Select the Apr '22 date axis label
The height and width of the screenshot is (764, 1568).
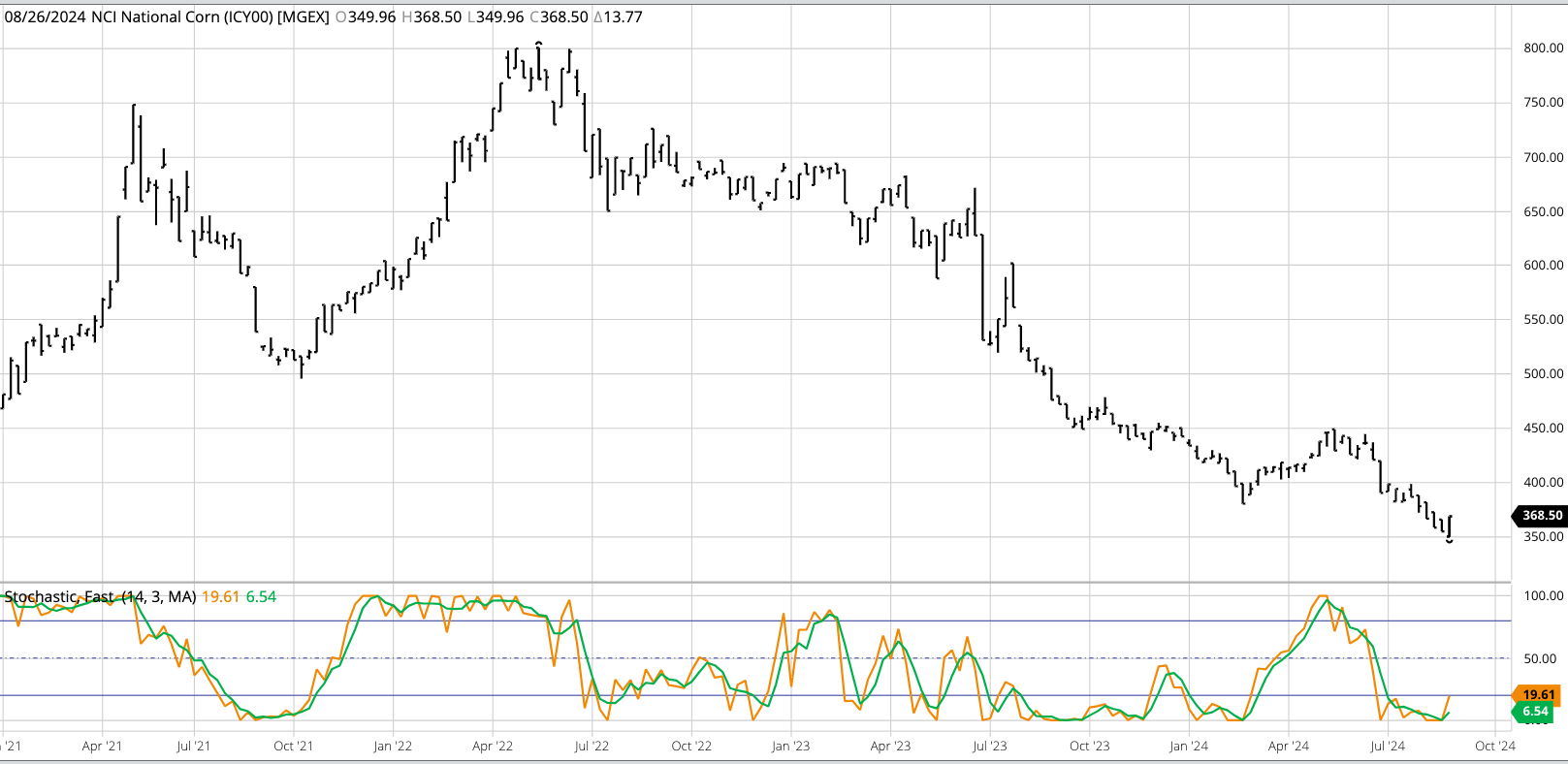(493, 747)
